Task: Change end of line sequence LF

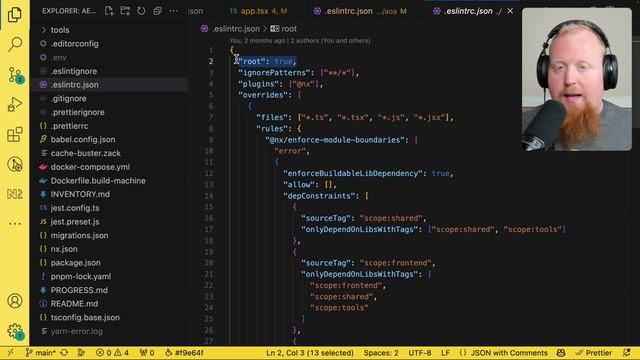Action: pyautogui.click(x=445, y=353)
